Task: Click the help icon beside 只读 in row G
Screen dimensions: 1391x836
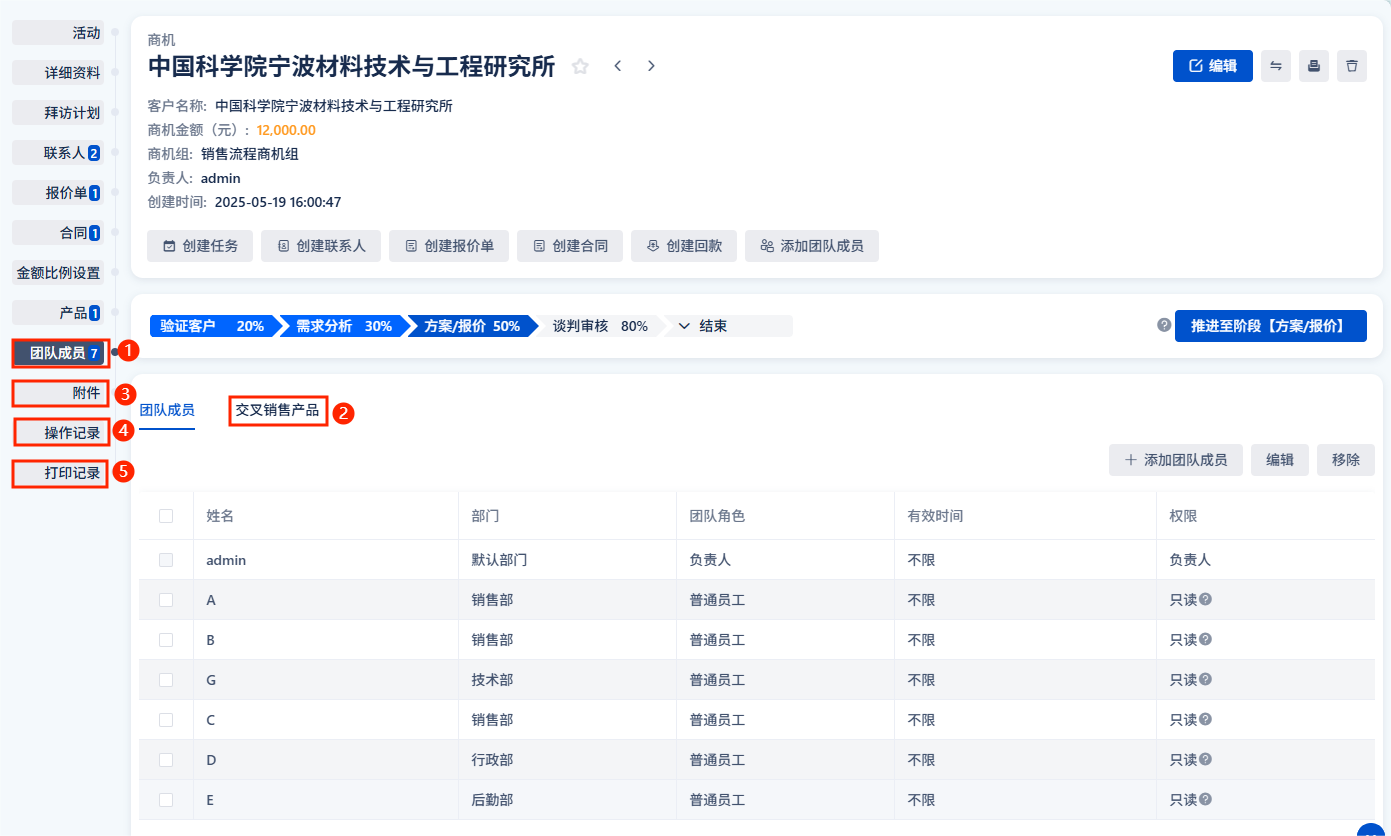Action: (1206, 679)
